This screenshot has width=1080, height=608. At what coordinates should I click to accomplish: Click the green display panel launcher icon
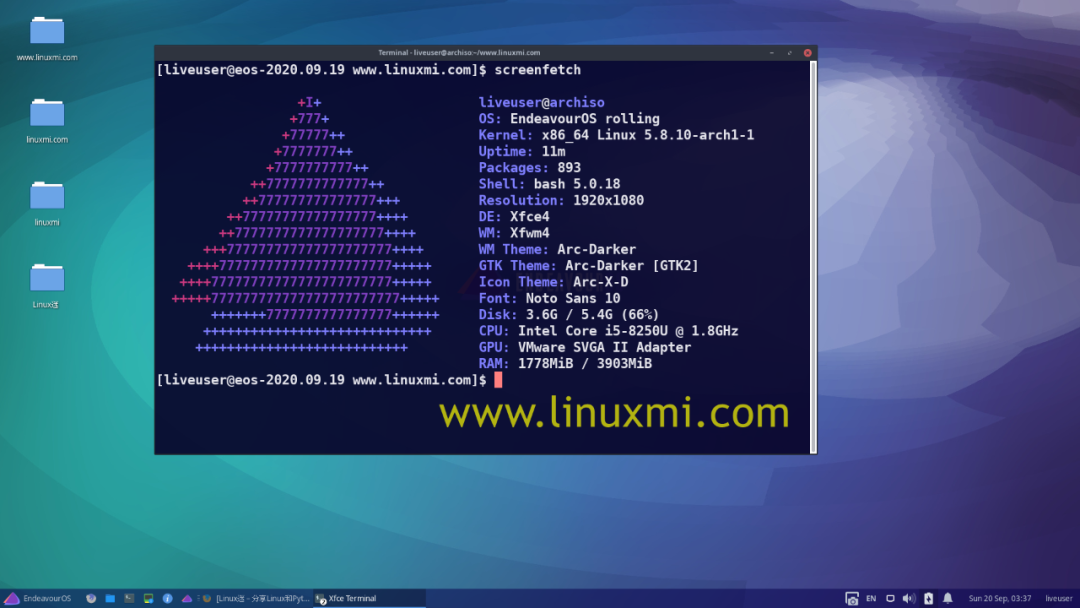click(148, 598)
